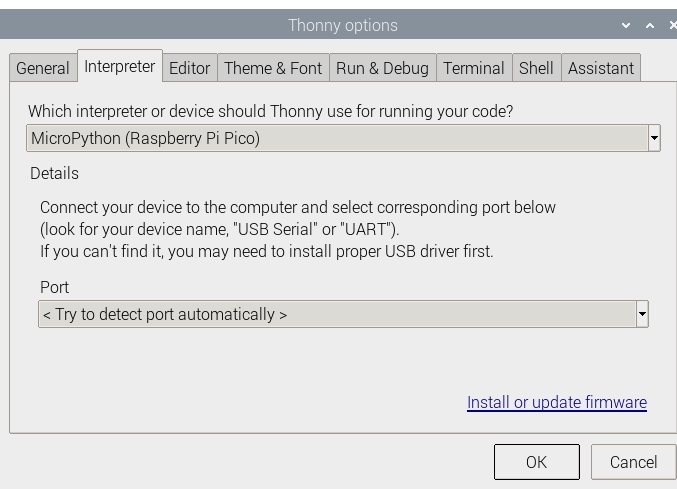
Task: Open the Editor tab
Action: (x=189, y=68)
